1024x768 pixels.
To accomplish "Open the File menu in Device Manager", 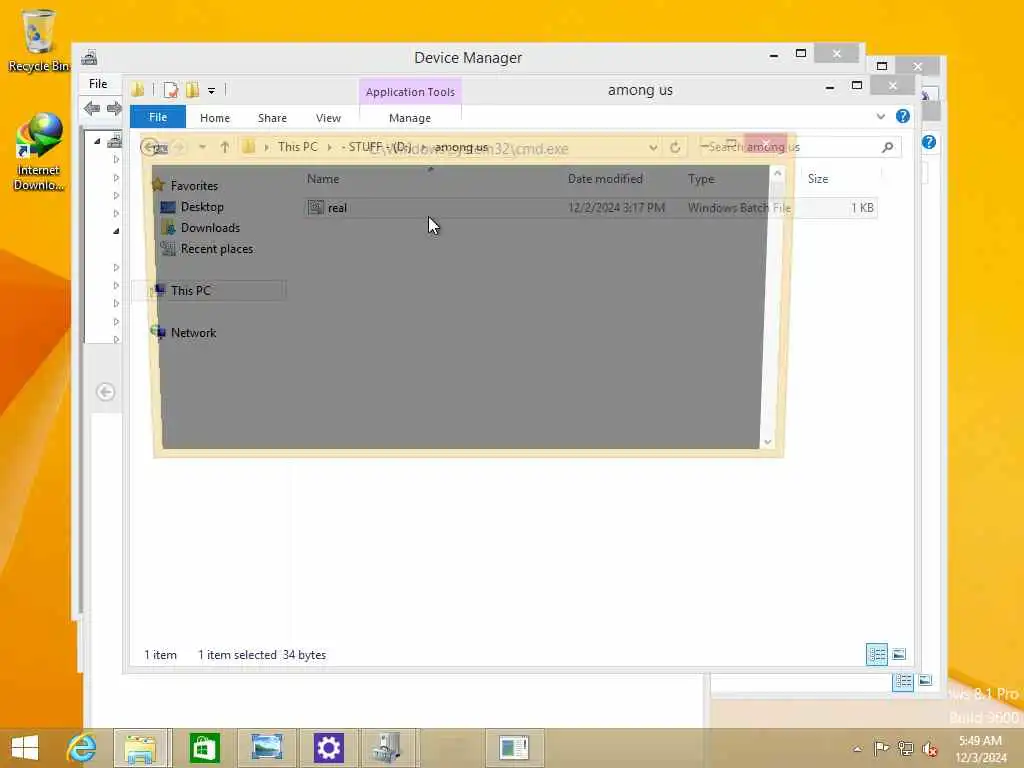I will (98, 84).
